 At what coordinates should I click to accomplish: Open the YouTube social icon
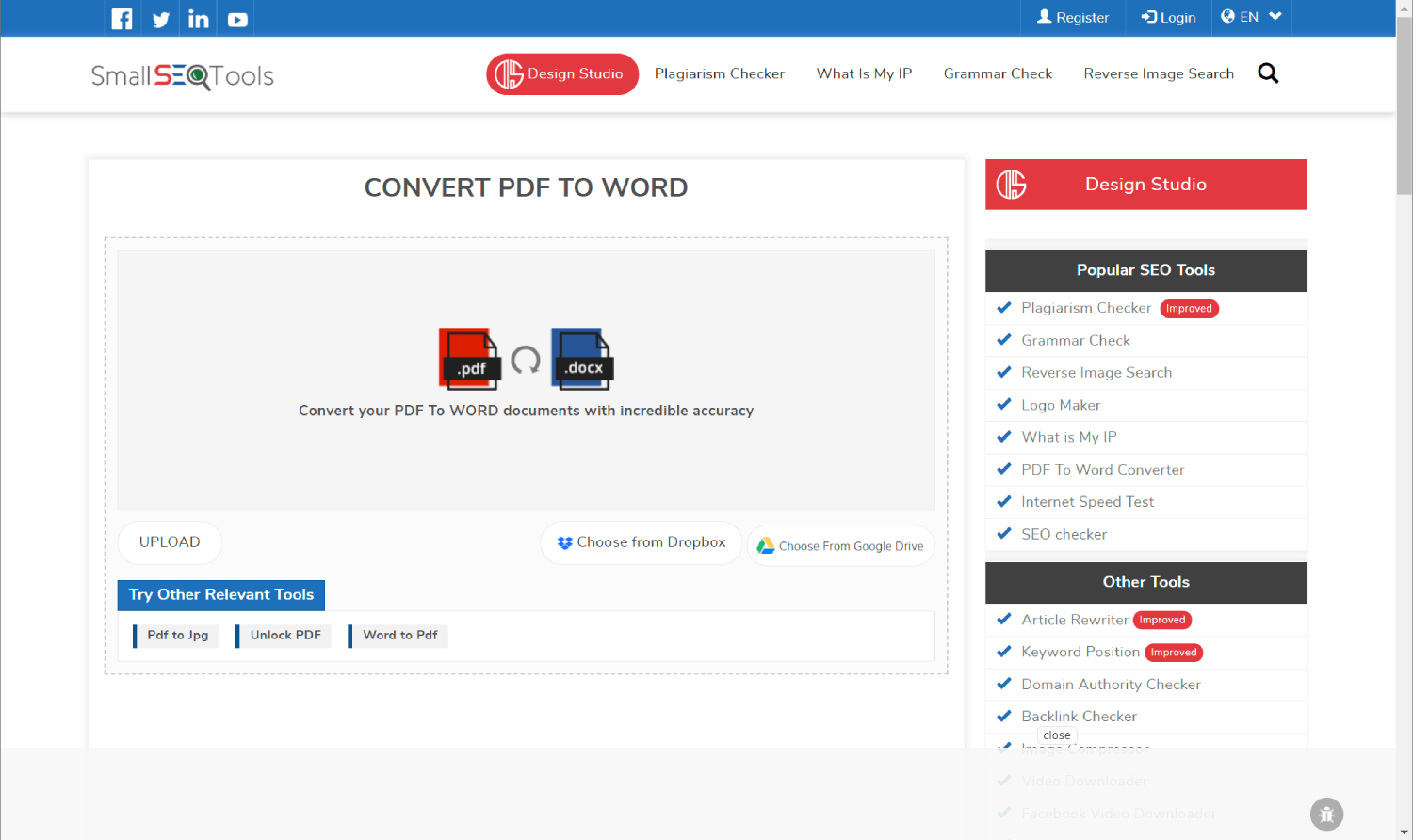[x=237, y=19]
